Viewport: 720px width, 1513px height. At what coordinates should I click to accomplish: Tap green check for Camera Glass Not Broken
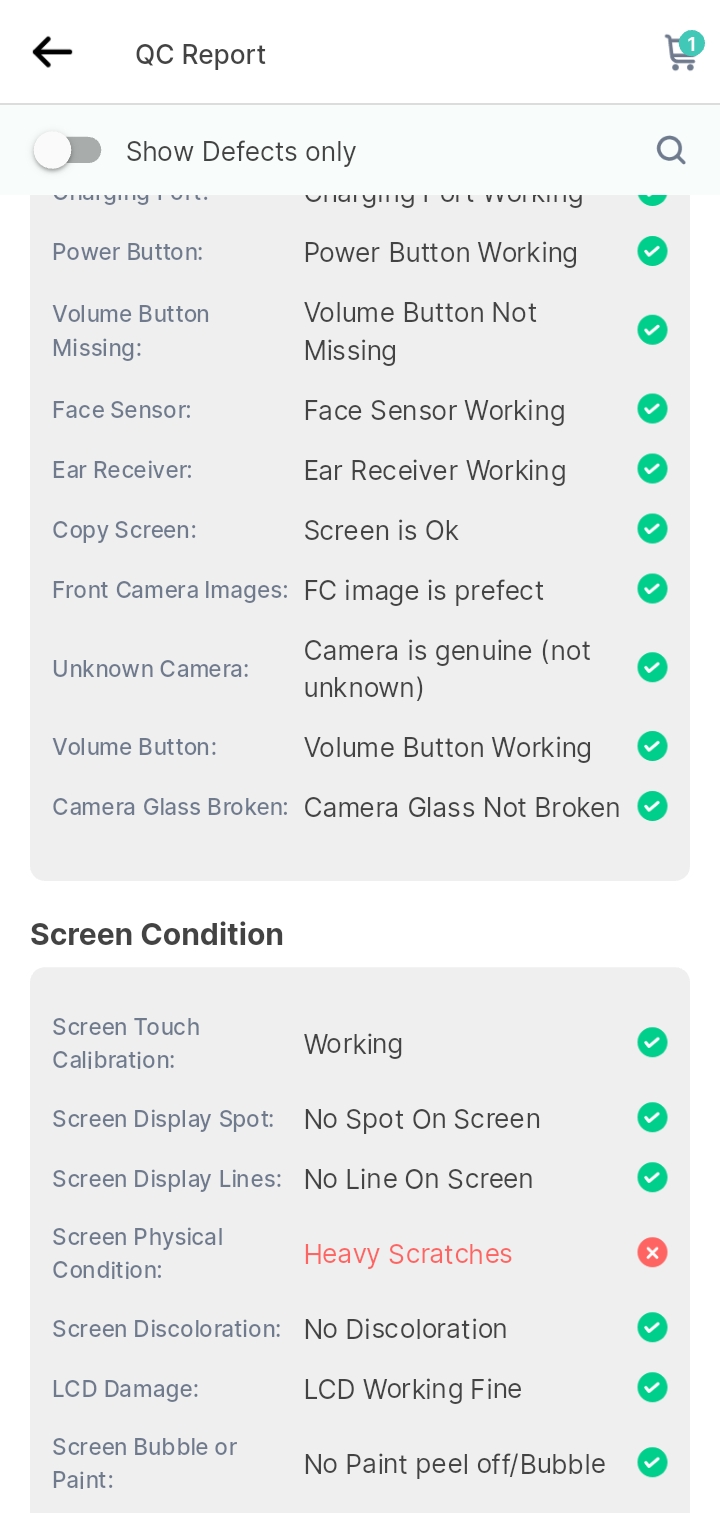click(x=653, y=806)
